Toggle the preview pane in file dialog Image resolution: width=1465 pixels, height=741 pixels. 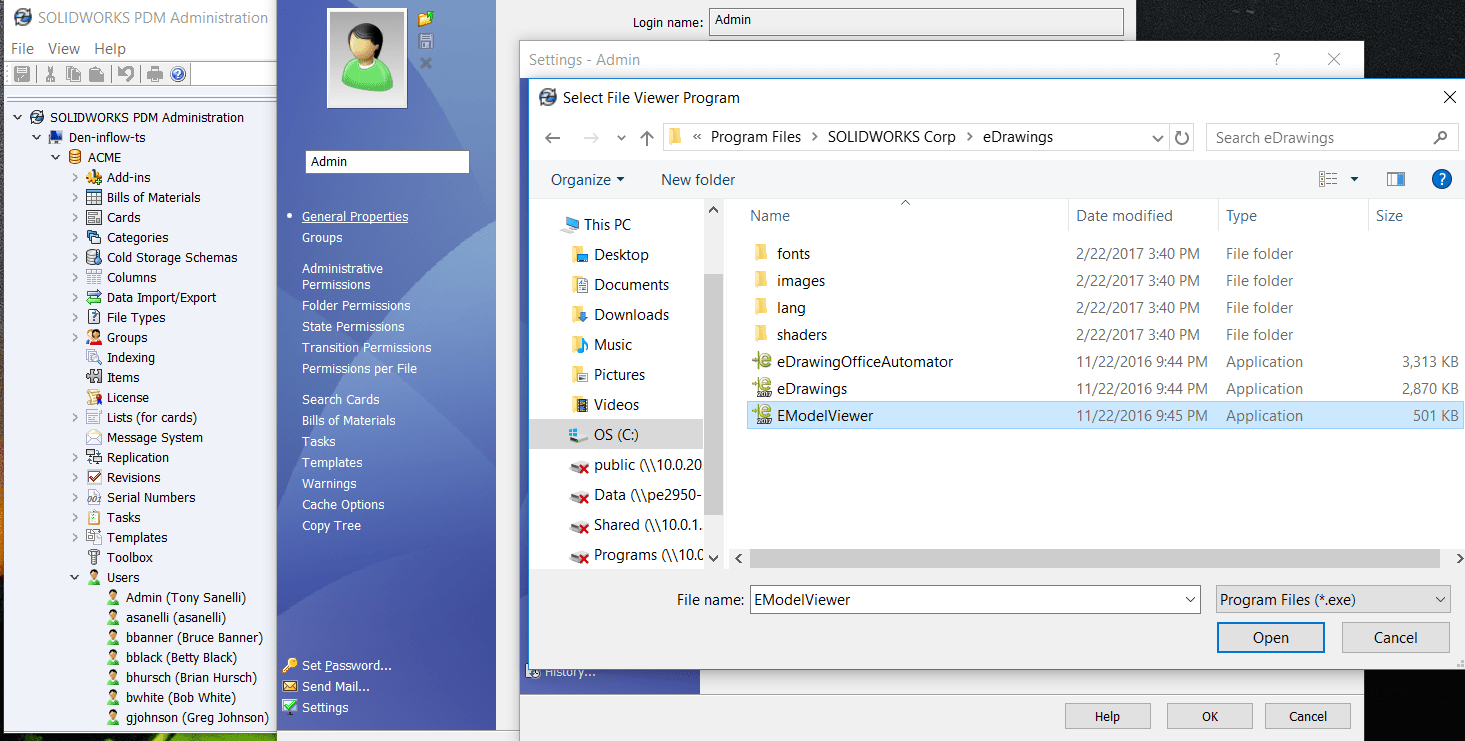pyautogui.click(x=1396, y=179)
